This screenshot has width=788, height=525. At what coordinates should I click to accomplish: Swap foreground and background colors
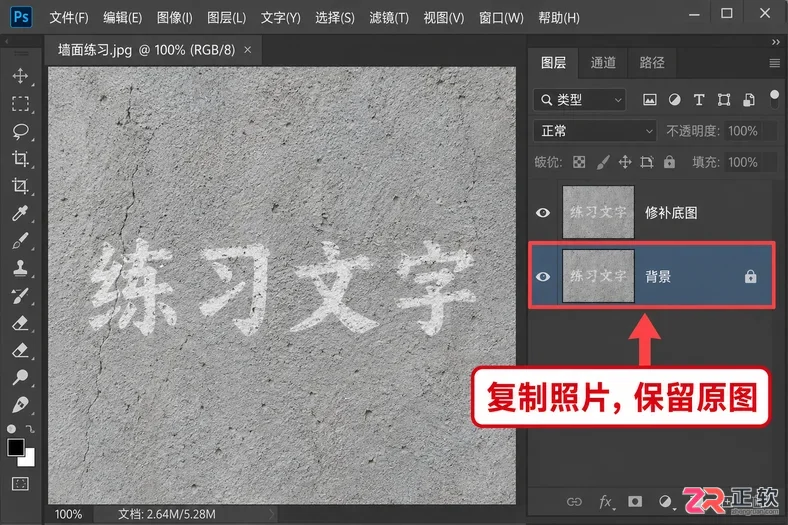[30, 429]
